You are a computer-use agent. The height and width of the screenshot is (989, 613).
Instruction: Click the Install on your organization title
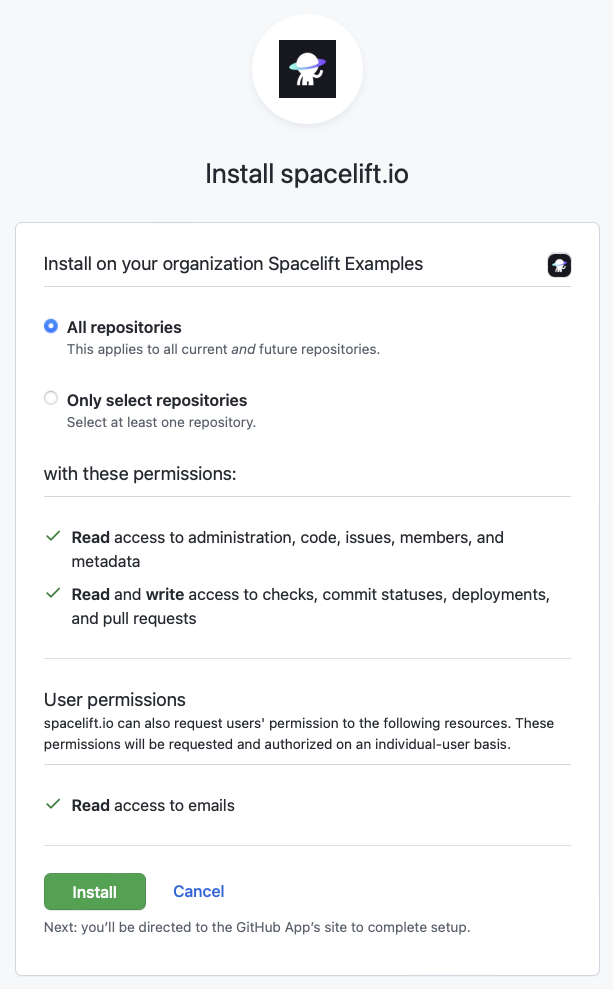pyautogui.click(x=233, y=264)
